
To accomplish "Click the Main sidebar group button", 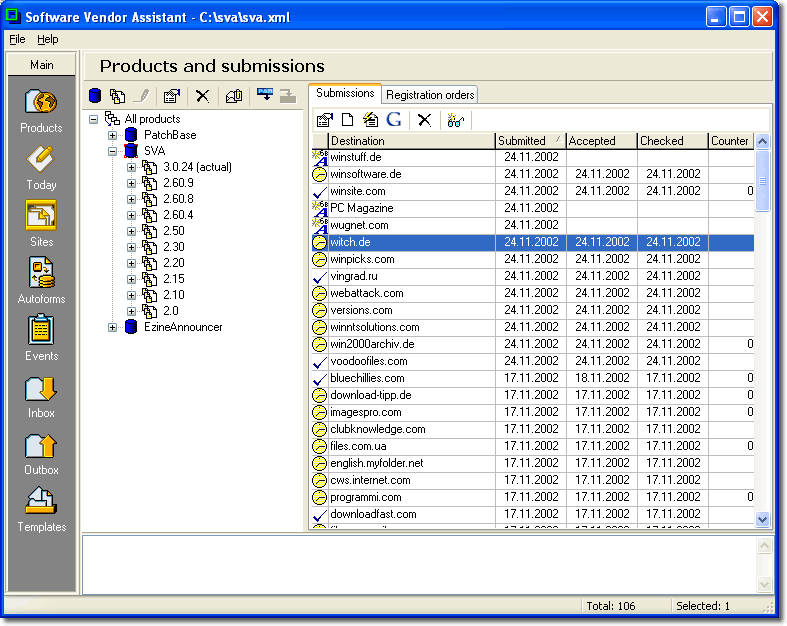I will (x=42, y=65).
